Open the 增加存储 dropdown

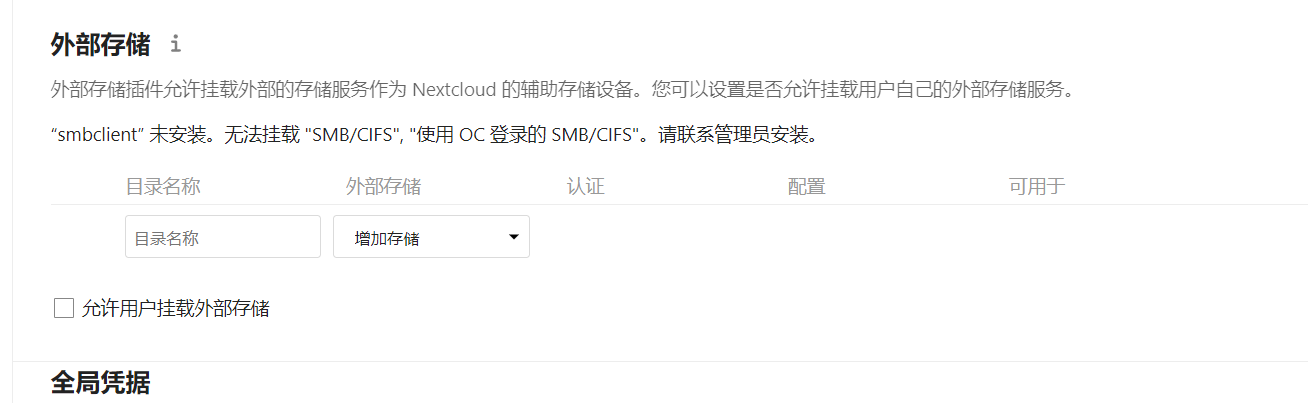pos(431,237)
